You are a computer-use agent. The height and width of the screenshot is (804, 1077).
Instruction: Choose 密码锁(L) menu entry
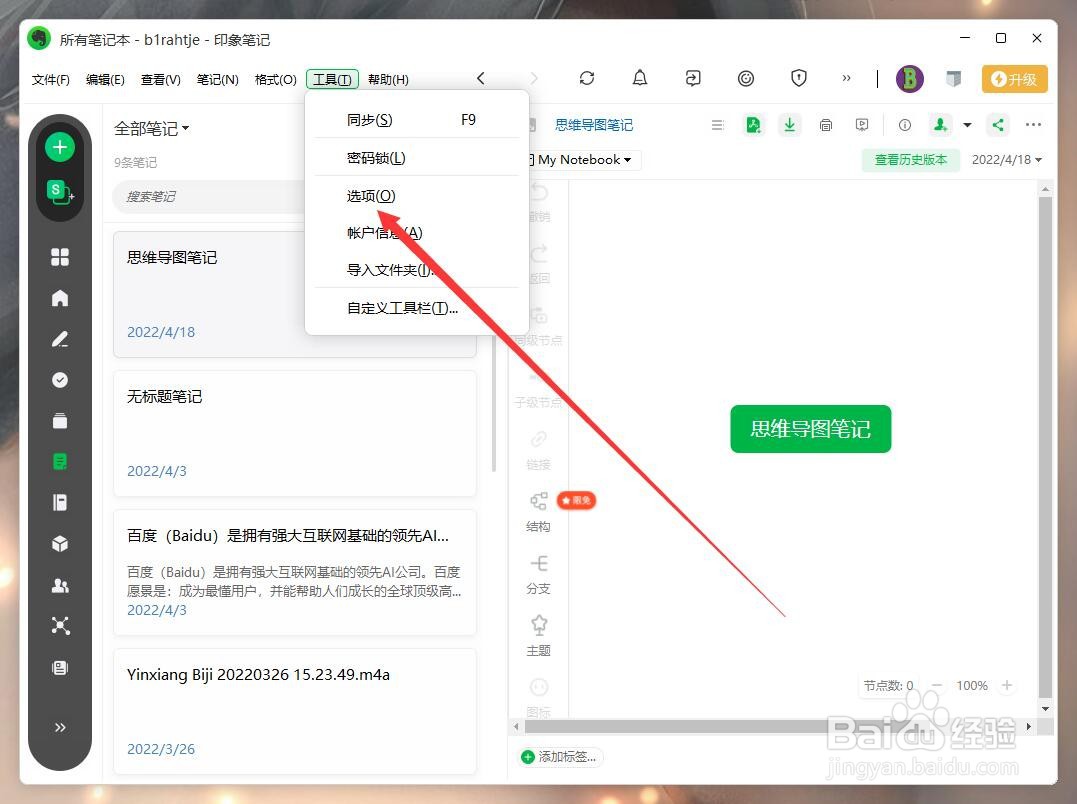tap(416, 158)
